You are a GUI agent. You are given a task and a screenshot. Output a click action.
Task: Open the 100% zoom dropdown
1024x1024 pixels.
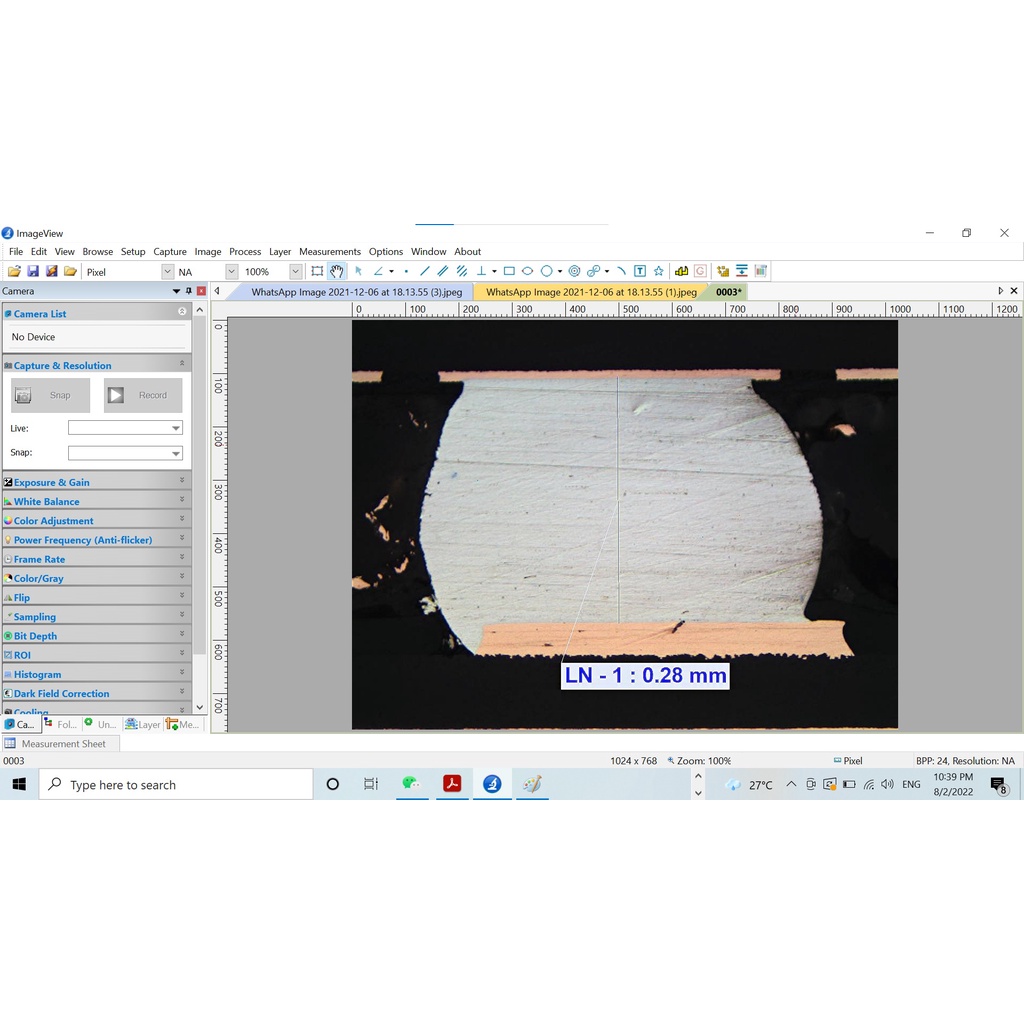295,272
